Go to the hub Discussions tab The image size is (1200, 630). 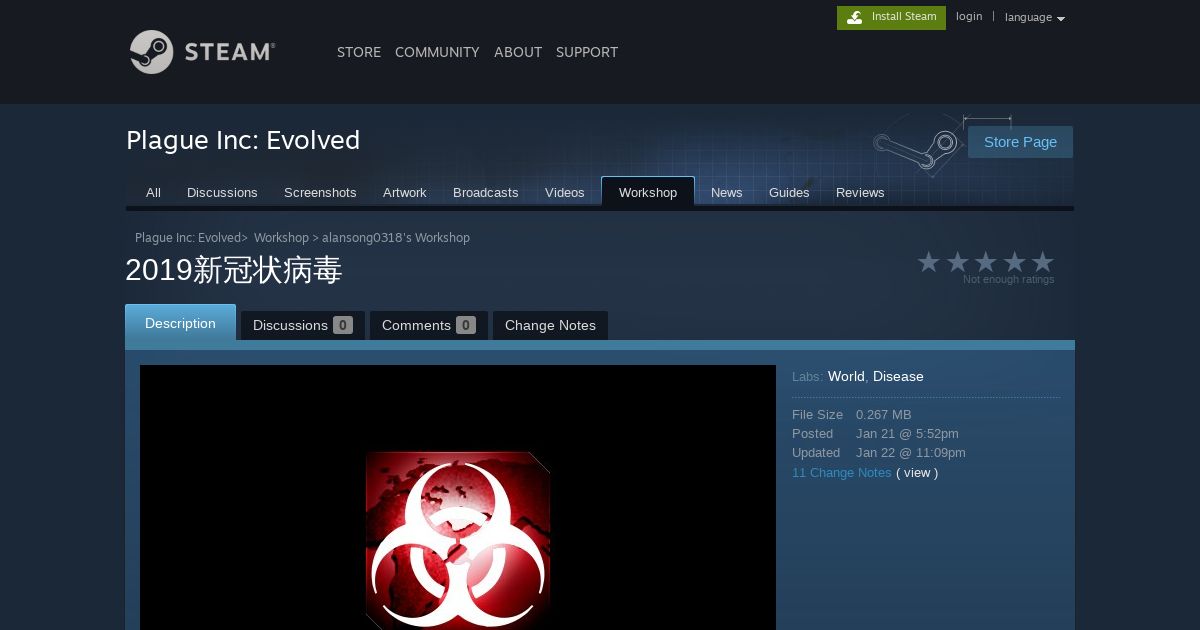pos(222,192)
